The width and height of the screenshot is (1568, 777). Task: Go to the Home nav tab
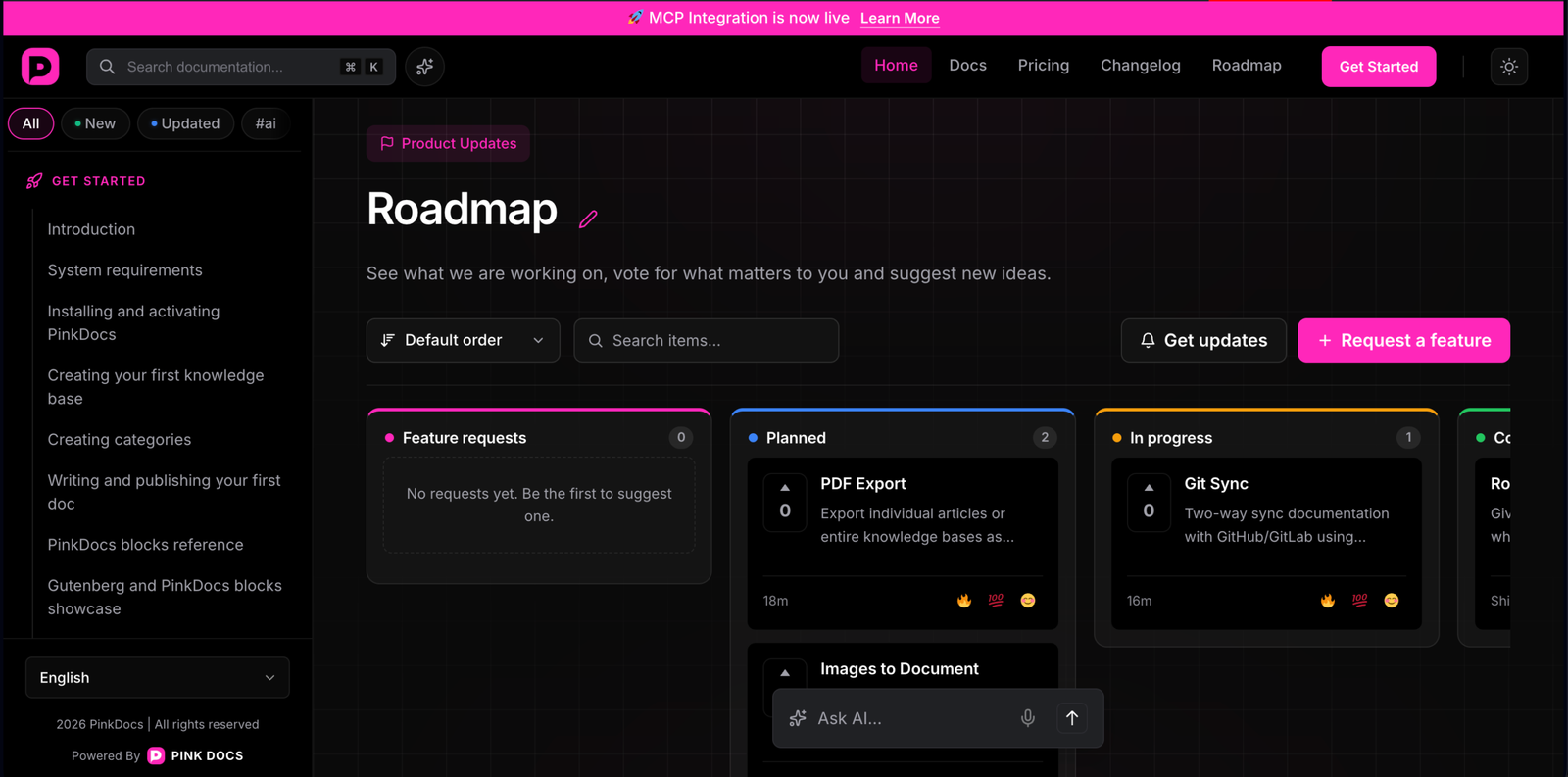896,66
